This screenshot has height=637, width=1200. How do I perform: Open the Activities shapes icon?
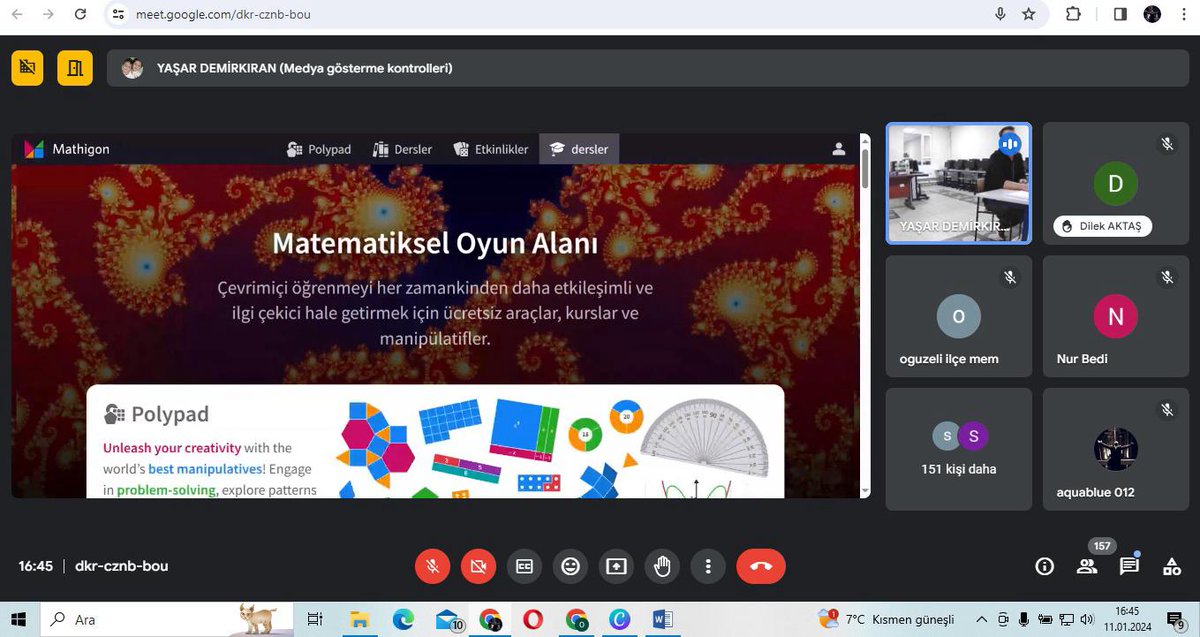[1171, 567]
